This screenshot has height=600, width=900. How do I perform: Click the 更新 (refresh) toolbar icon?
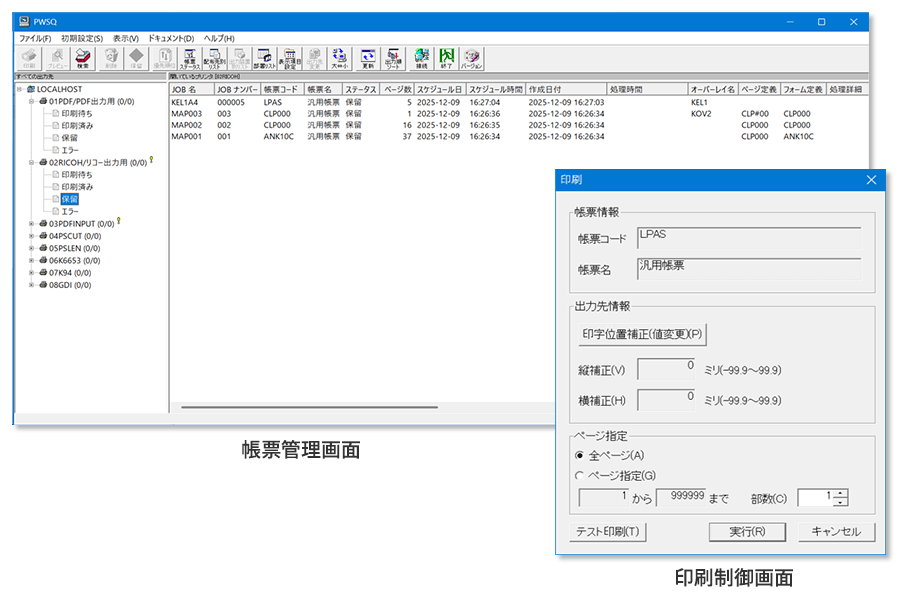pyautogui.click(x=367, y=59)
